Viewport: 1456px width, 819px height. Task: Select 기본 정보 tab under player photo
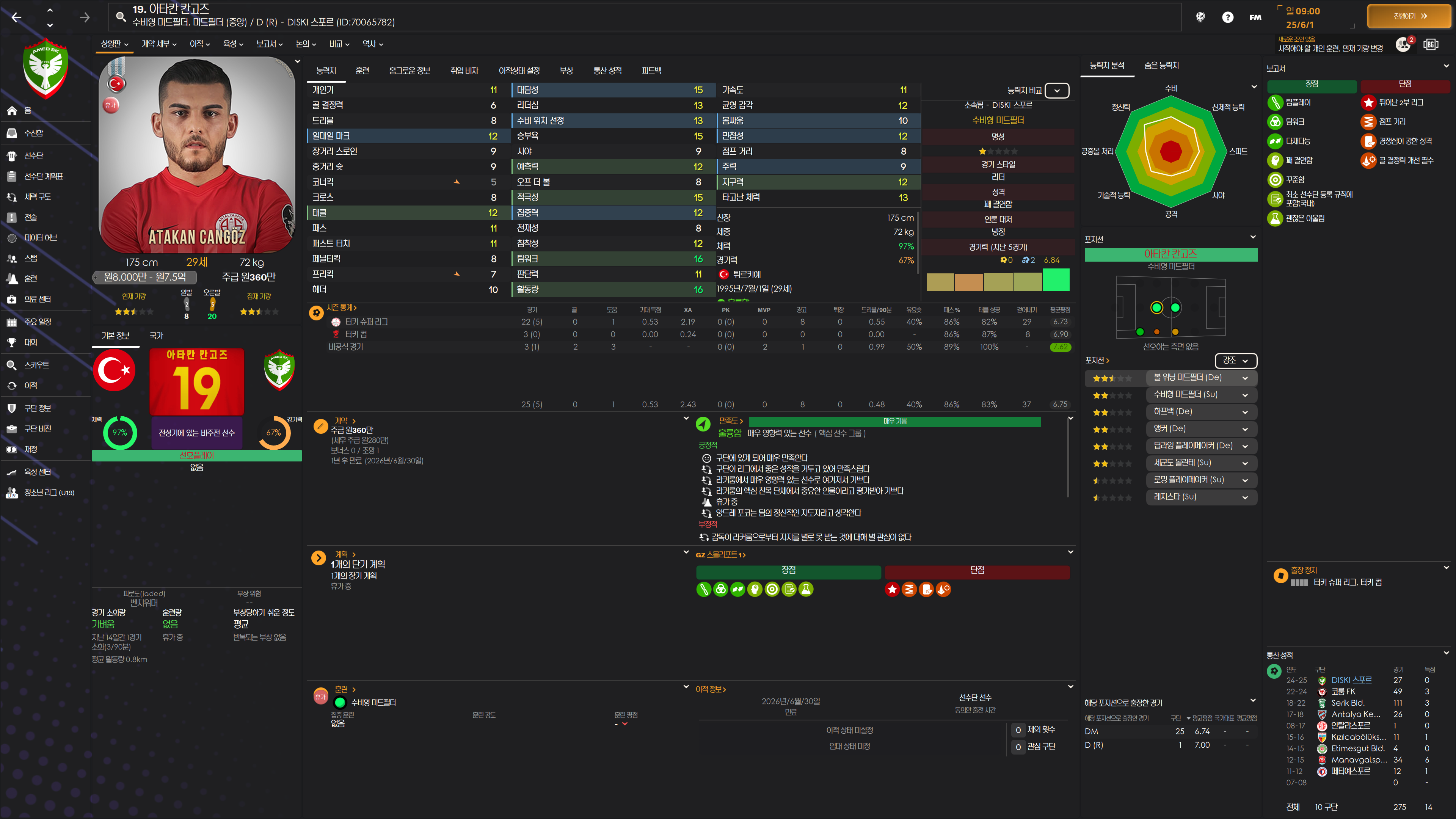tap(115, 336)
